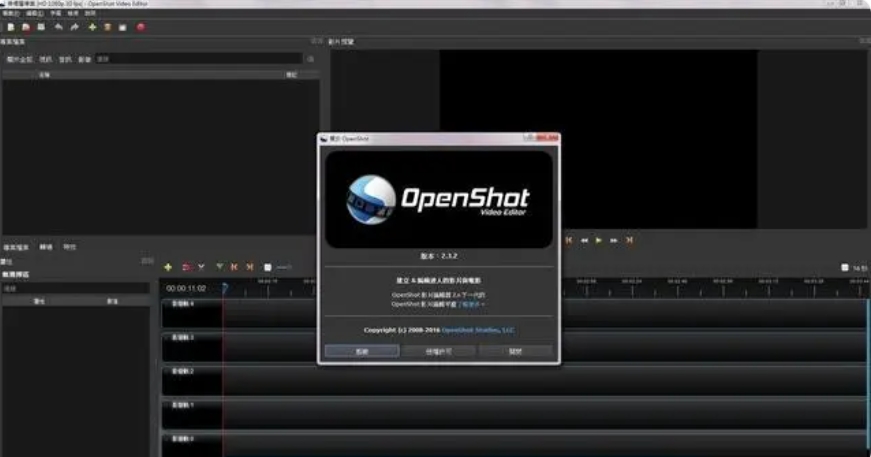
Task: Import files with the main toolbar green plus
Action: tap(92, 27)
